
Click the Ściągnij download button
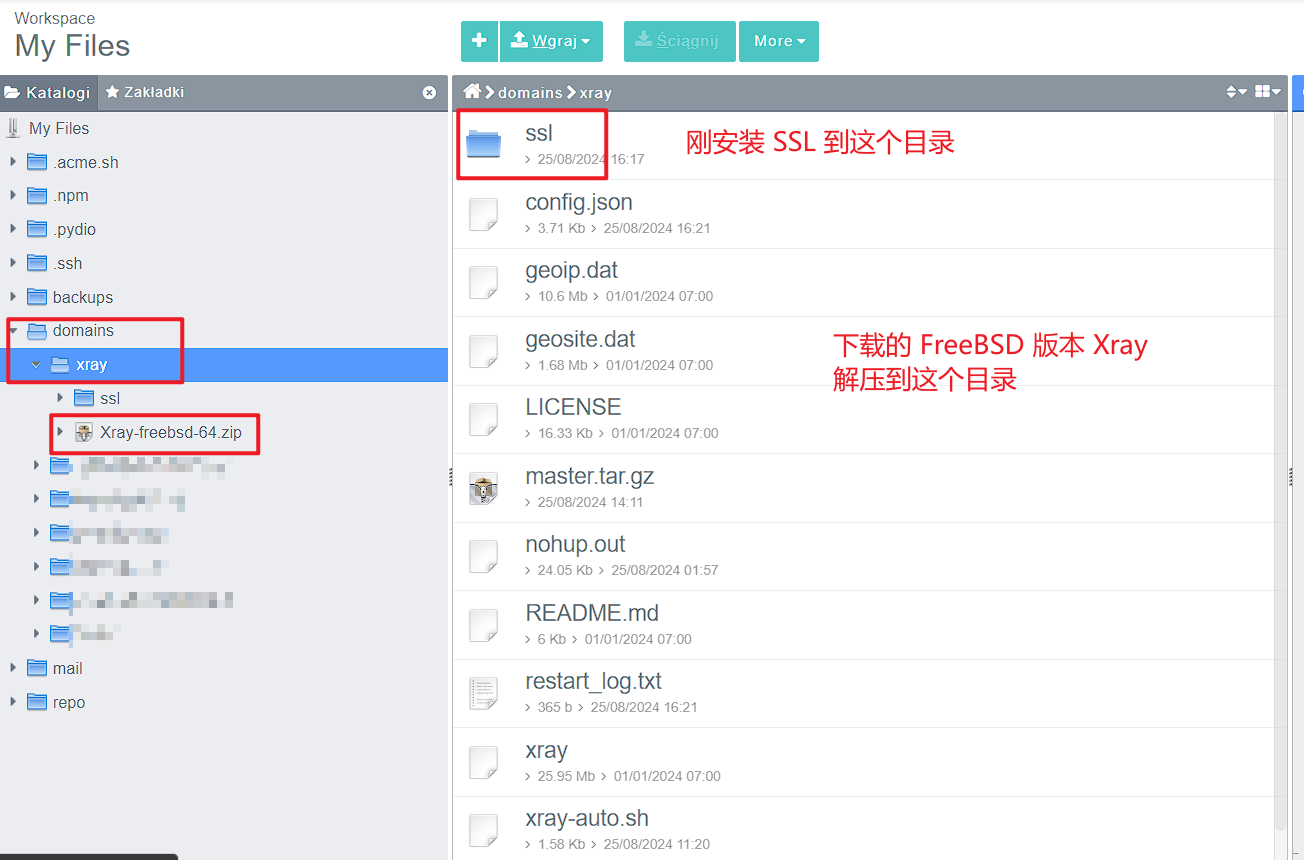[679, 41]
